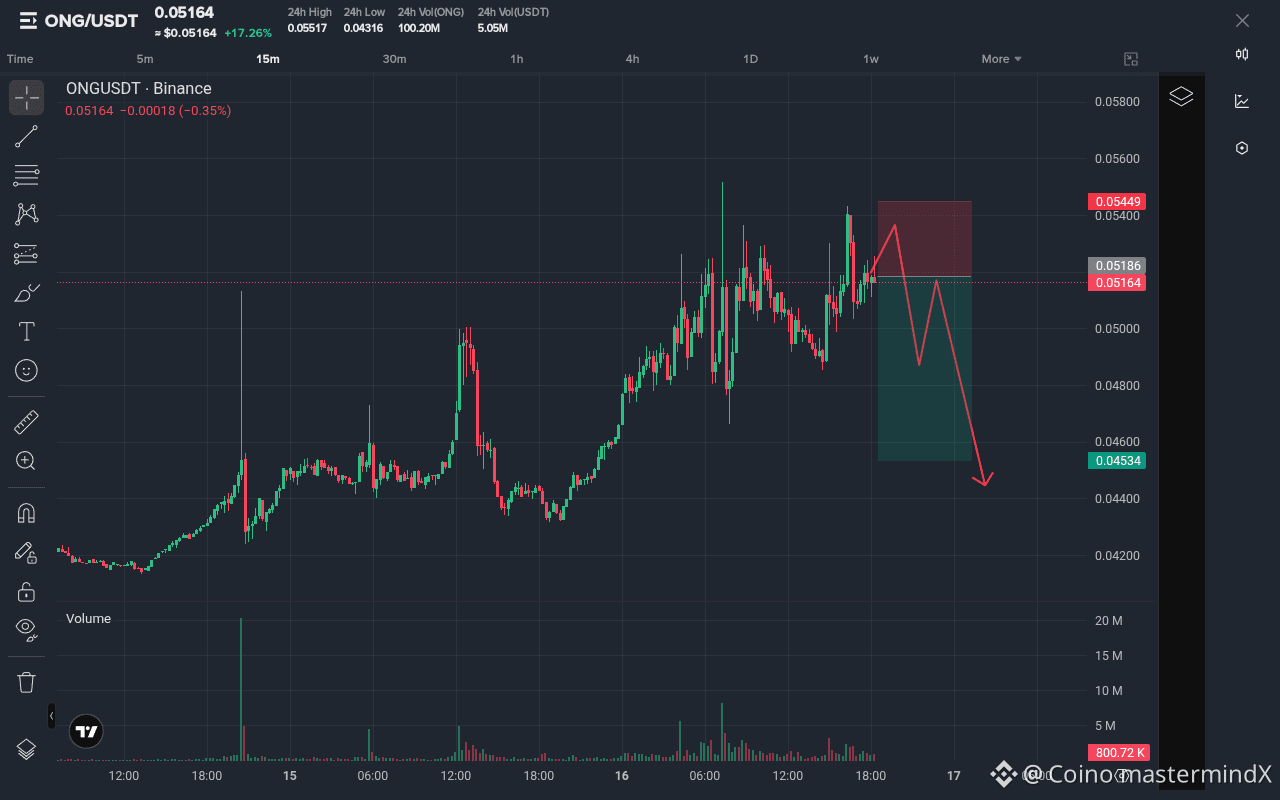
Task: Select the 1h timeframe
Action: point(517,59)
